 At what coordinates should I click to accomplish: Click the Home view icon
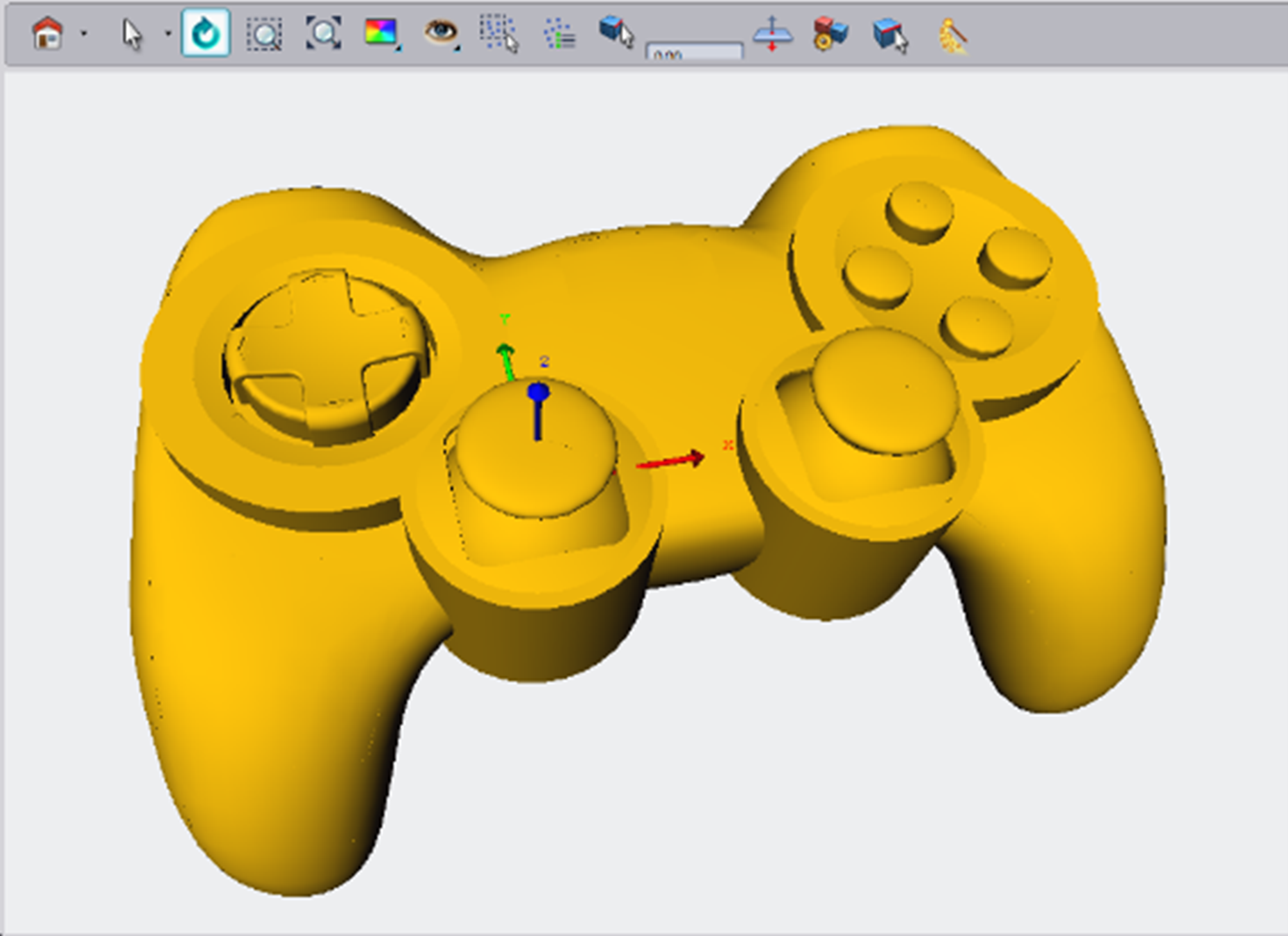pos(47,33)
